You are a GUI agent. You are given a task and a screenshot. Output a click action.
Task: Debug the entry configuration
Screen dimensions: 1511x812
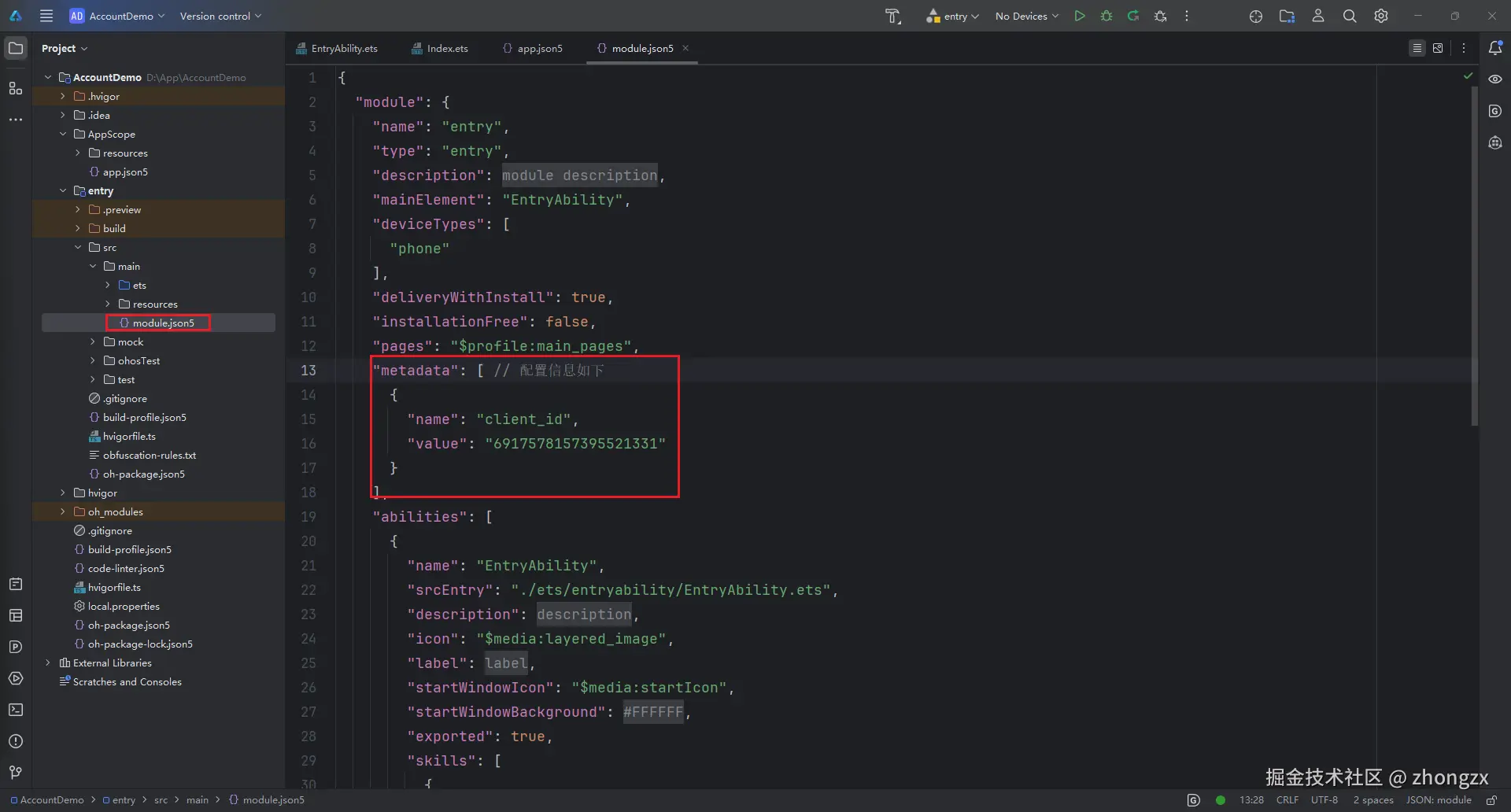click(1106, 16)
